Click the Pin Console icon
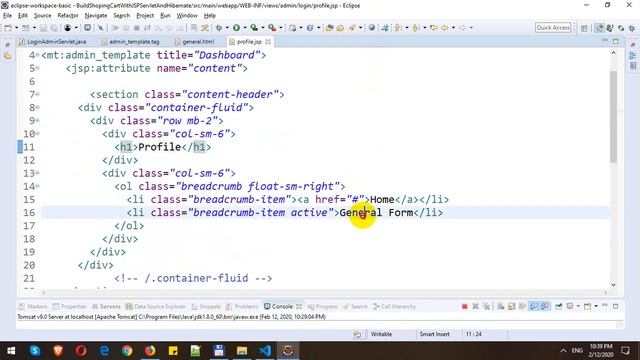The height and width of the screenshot is (360, 640). click(x=558, y=306)
